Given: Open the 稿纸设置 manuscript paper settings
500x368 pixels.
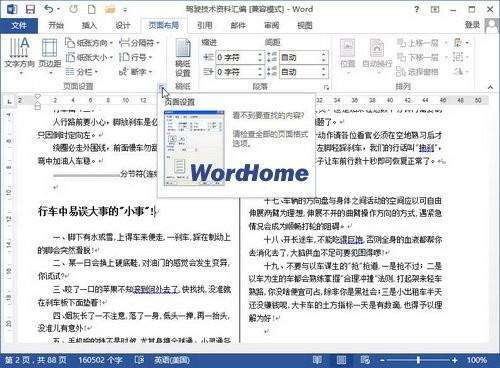Looking at the screenshot, I should tap(183, 57).
